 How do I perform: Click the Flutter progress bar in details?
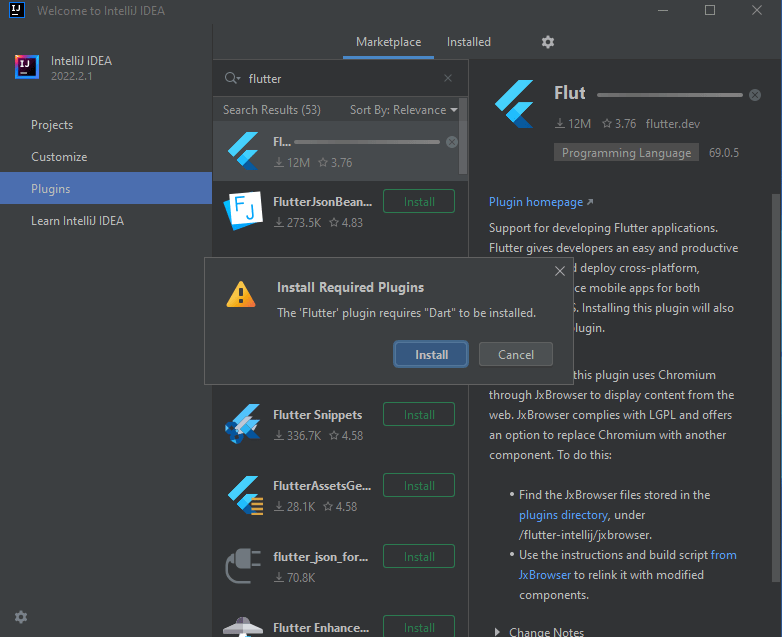pyautogui.click(x=670, y=95)
